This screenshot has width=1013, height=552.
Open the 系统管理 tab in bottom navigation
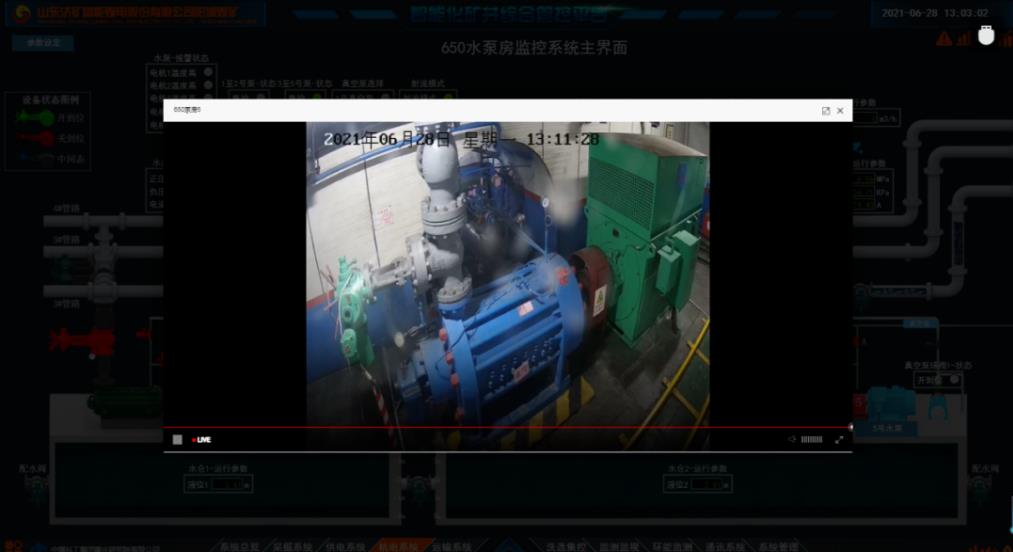(778, 546)
